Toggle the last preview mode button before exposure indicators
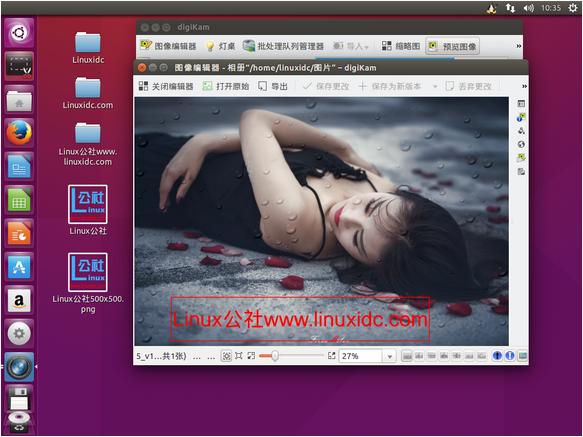 pos(481,356)
